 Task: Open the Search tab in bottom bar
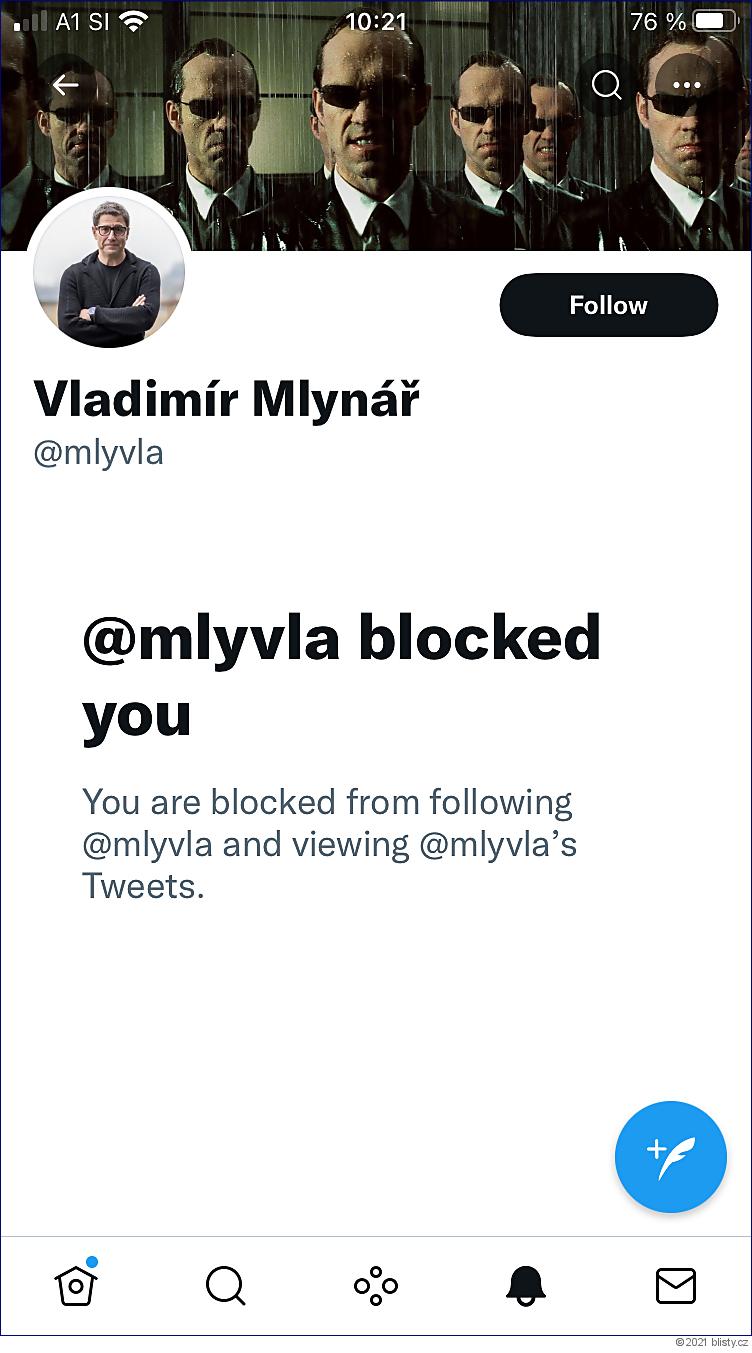click(x=225, y=1285)
